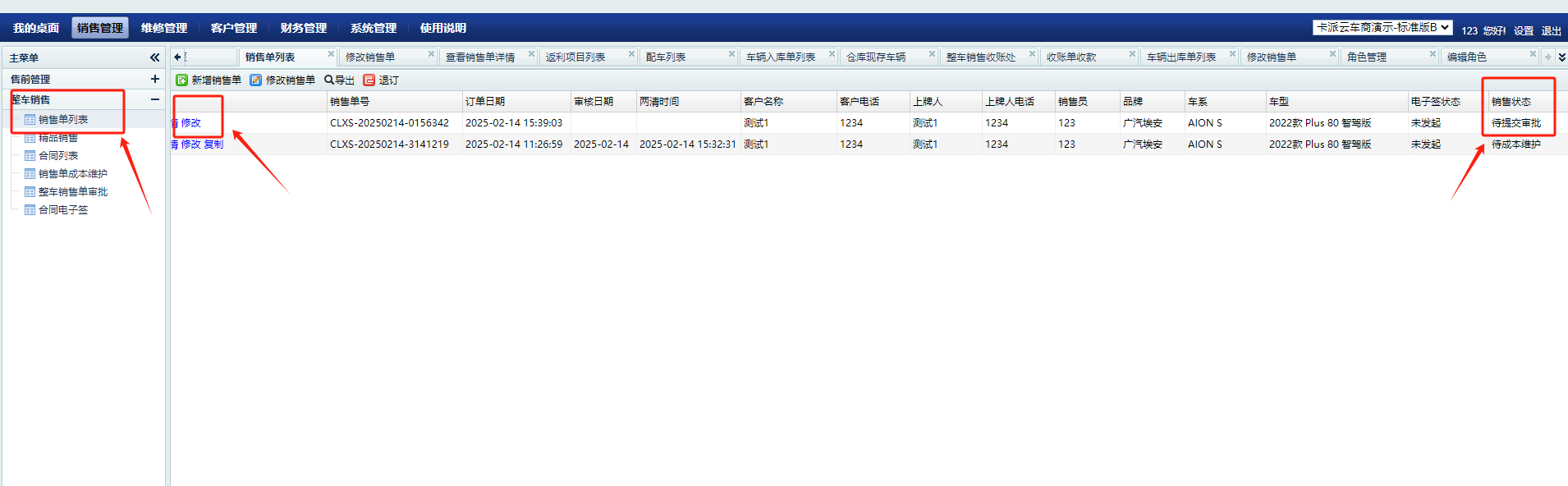Click the red 退订 icon

[369, 80]
